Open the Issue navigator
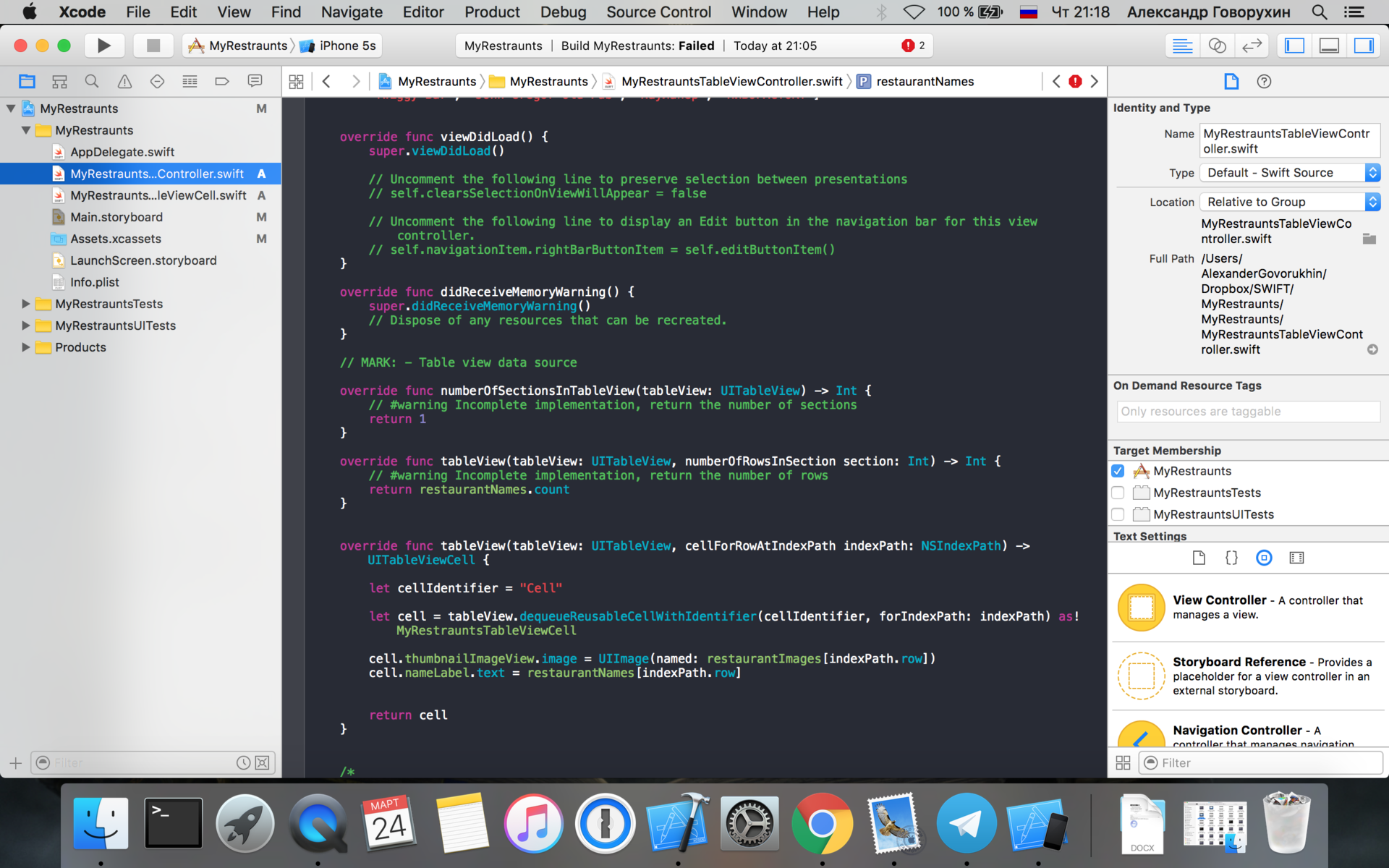 tap(124, 81)
